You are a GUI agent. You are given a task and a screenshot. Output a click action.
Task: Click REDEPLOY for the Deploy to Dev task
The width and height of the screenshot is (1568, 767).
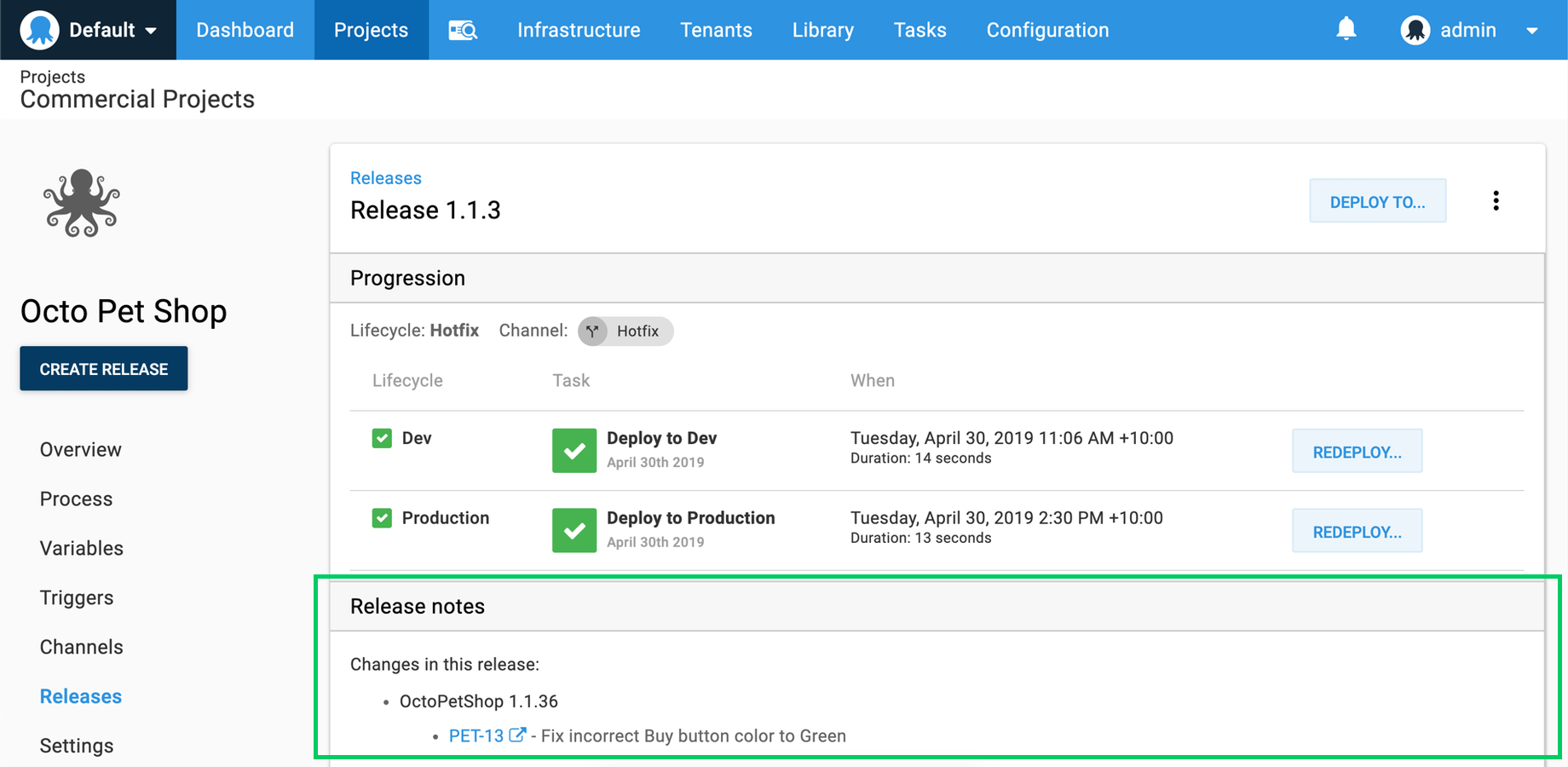pos(1357,451)
